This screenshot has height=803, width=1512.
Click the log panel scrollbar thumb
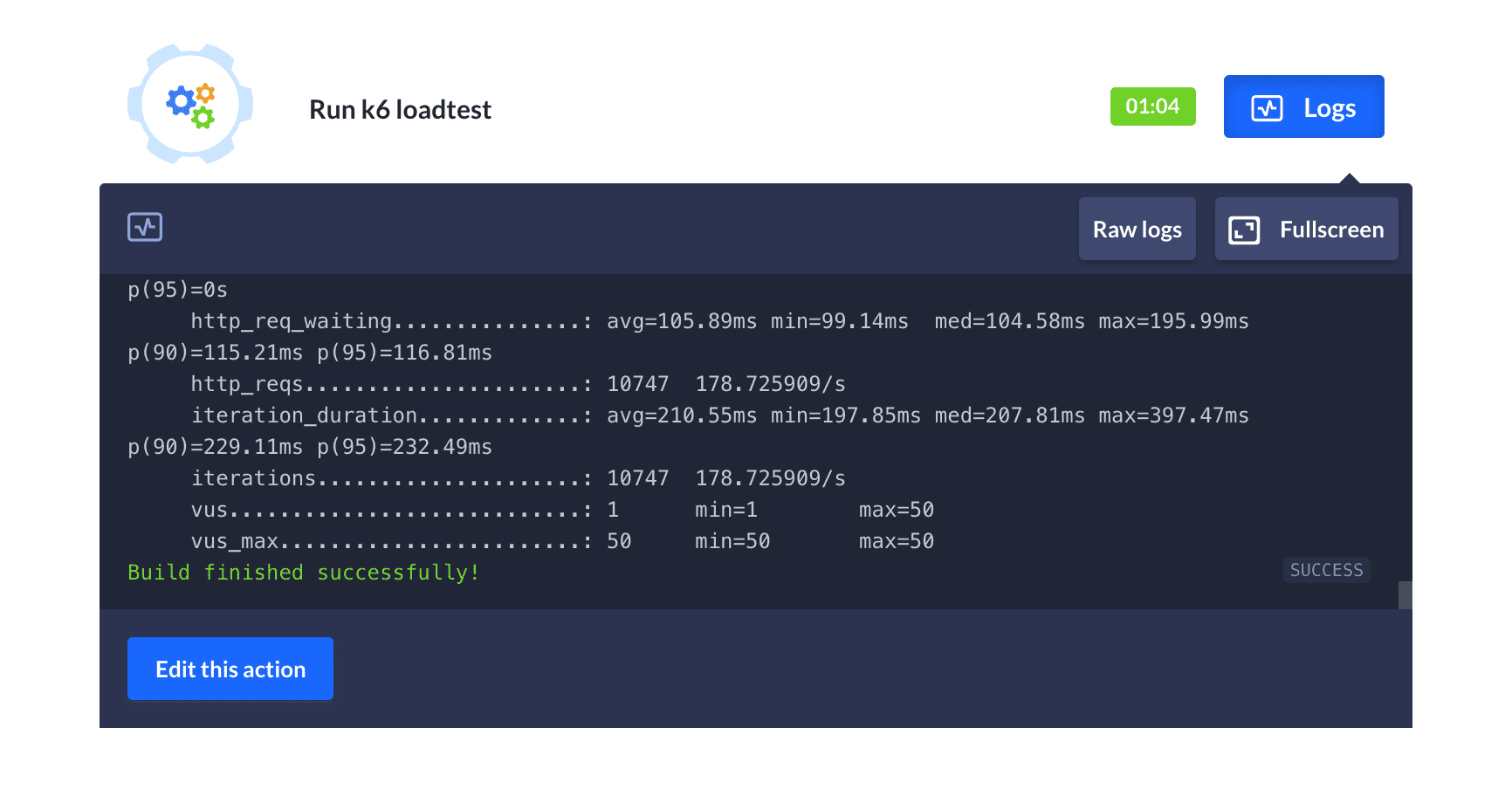tap(1405, 595)
